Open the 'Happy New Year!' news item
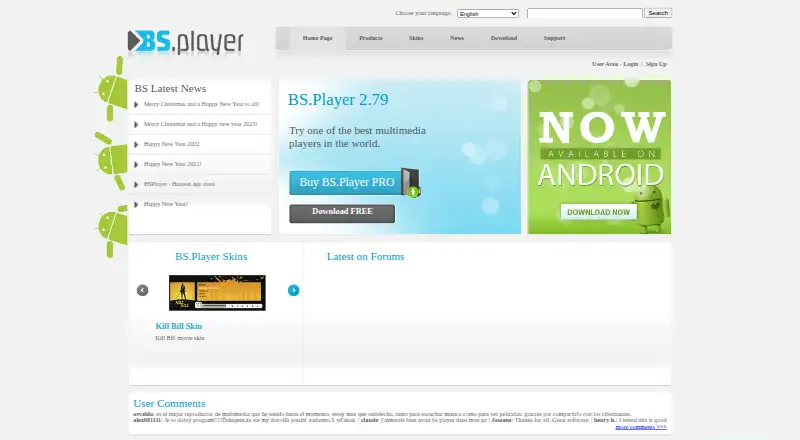Screen dimensions: 800x440 166,204
